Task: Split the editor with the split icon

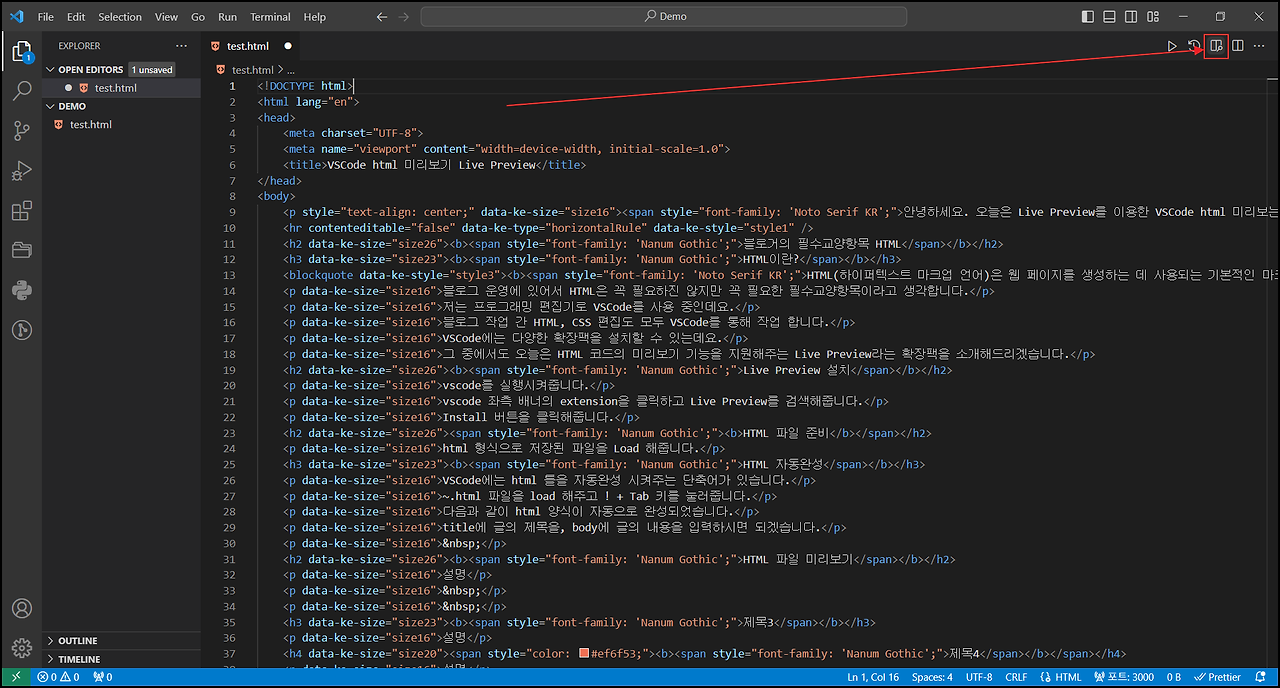Action: tap(1238, 45)
